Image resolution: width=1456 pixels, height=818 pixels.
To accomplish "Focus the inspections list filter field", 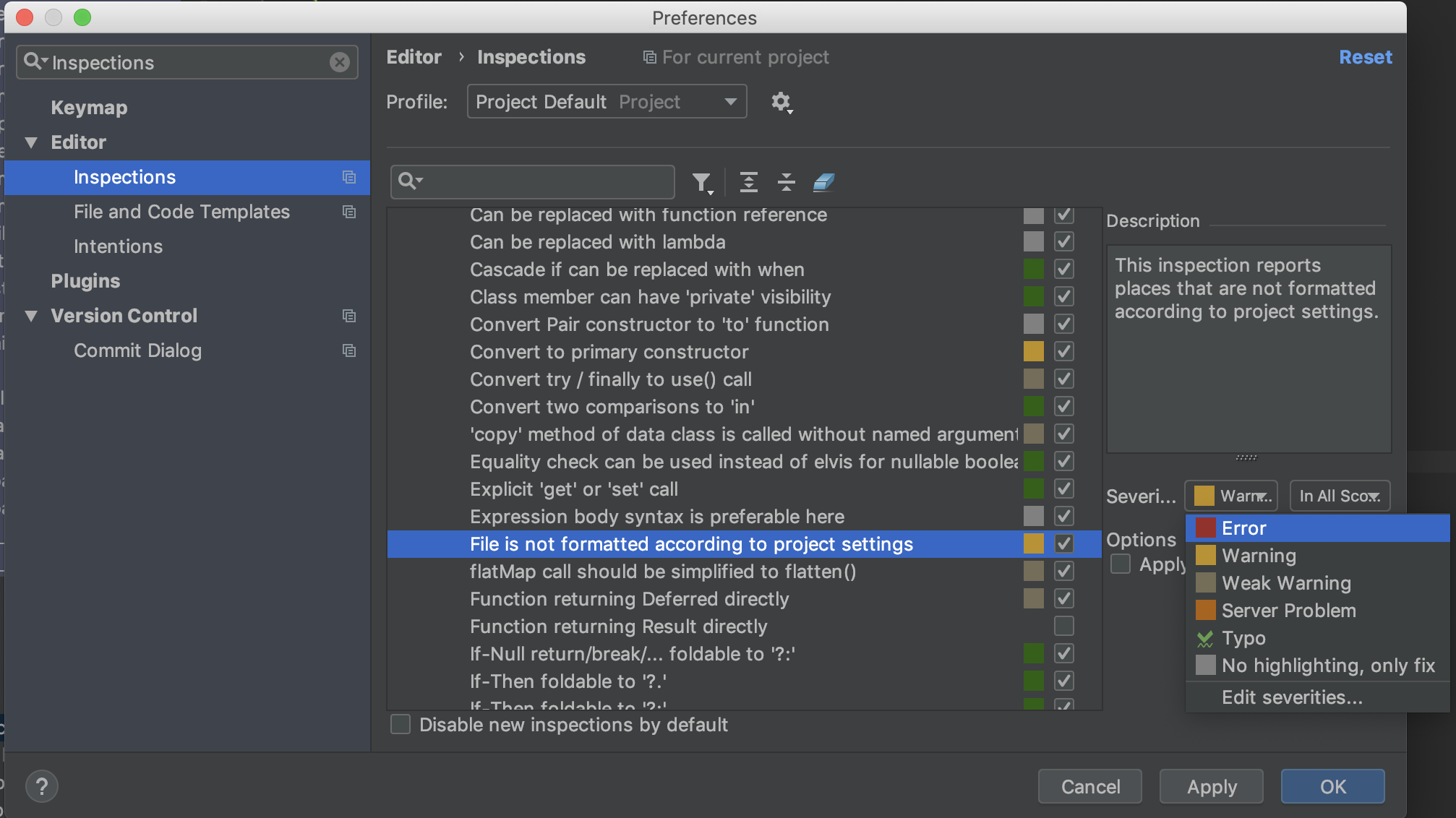I will pyautogui.click(x=533, y=181).
